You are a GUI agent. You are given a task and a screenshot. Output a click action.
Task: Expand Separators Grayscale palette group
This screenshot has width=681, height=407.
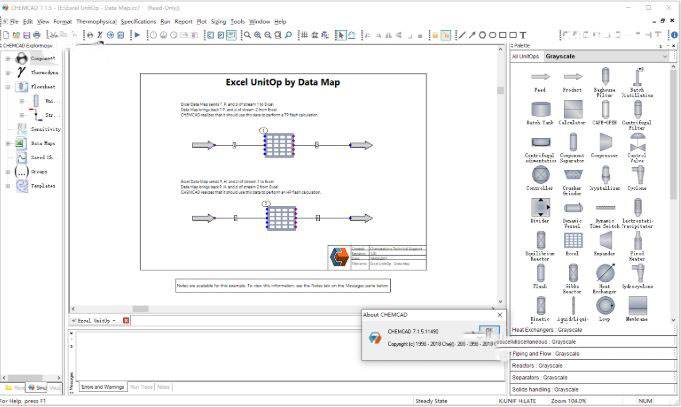[x=593, y=377]
